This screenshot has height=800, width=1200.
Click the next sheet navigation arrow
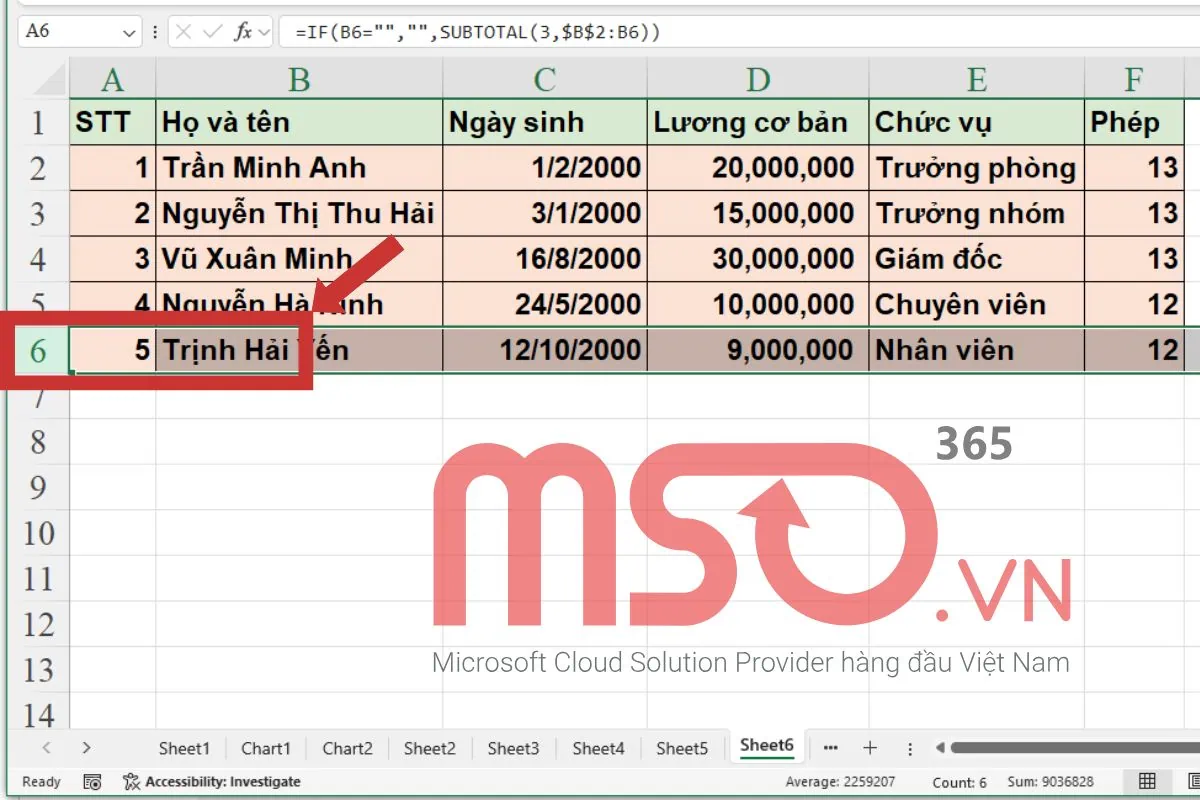point(88,747)
